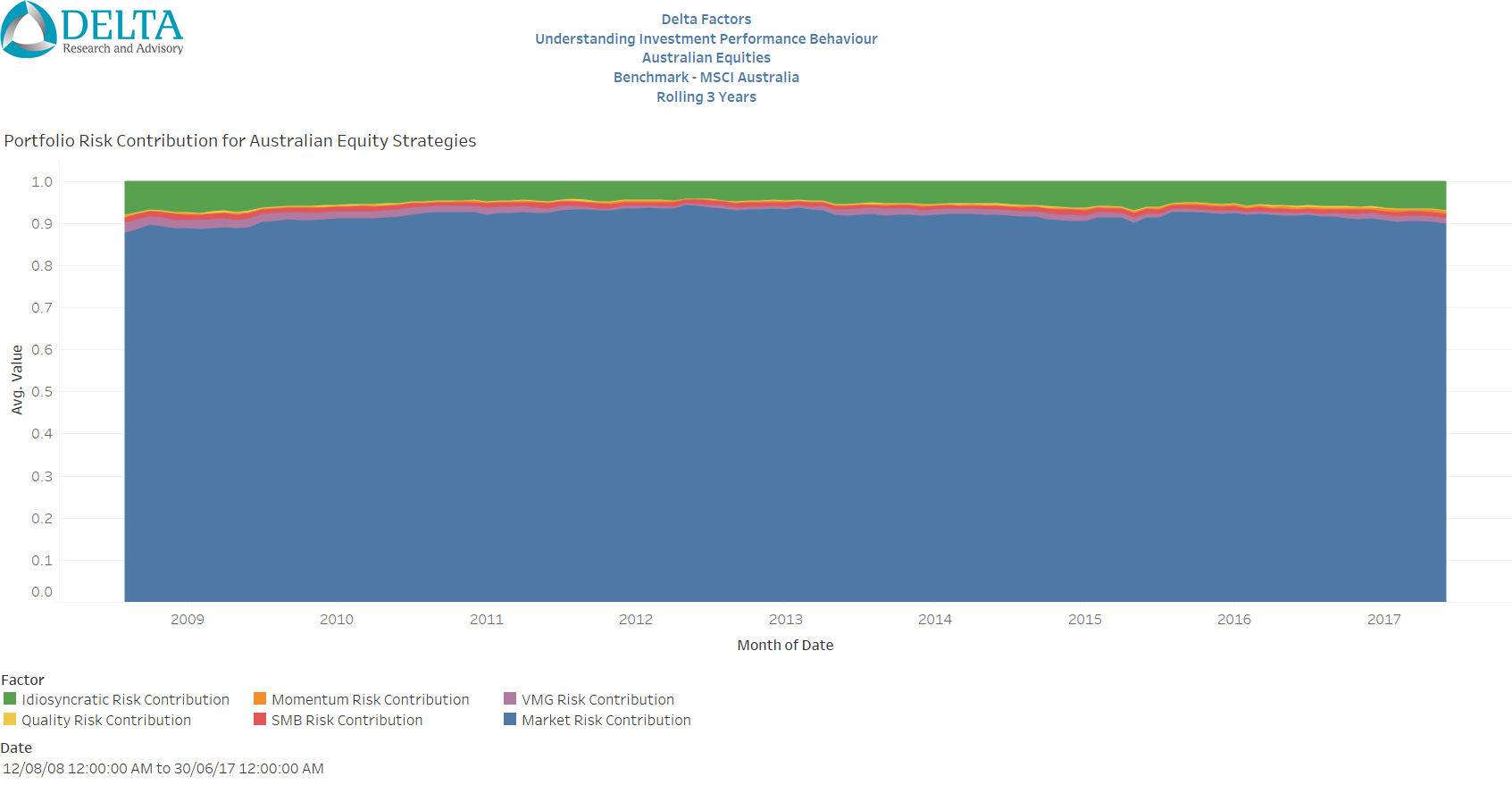Click the purple VMG Risk Contribution swatch
Image resolution: width=1512 pixels, height=793 pixels.
[510, 698]
